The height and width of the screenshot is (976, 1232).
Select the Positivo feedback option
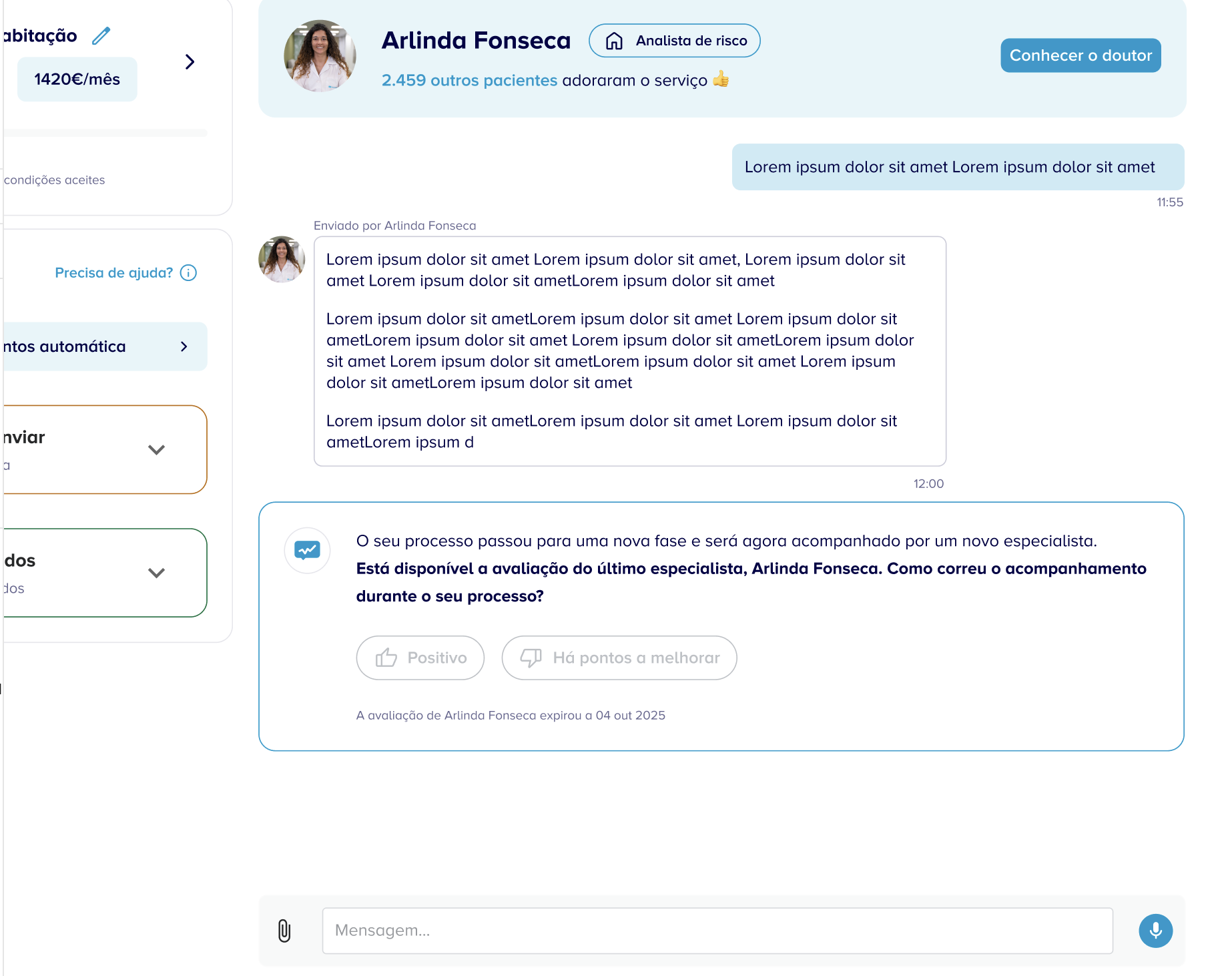point(420,658)
